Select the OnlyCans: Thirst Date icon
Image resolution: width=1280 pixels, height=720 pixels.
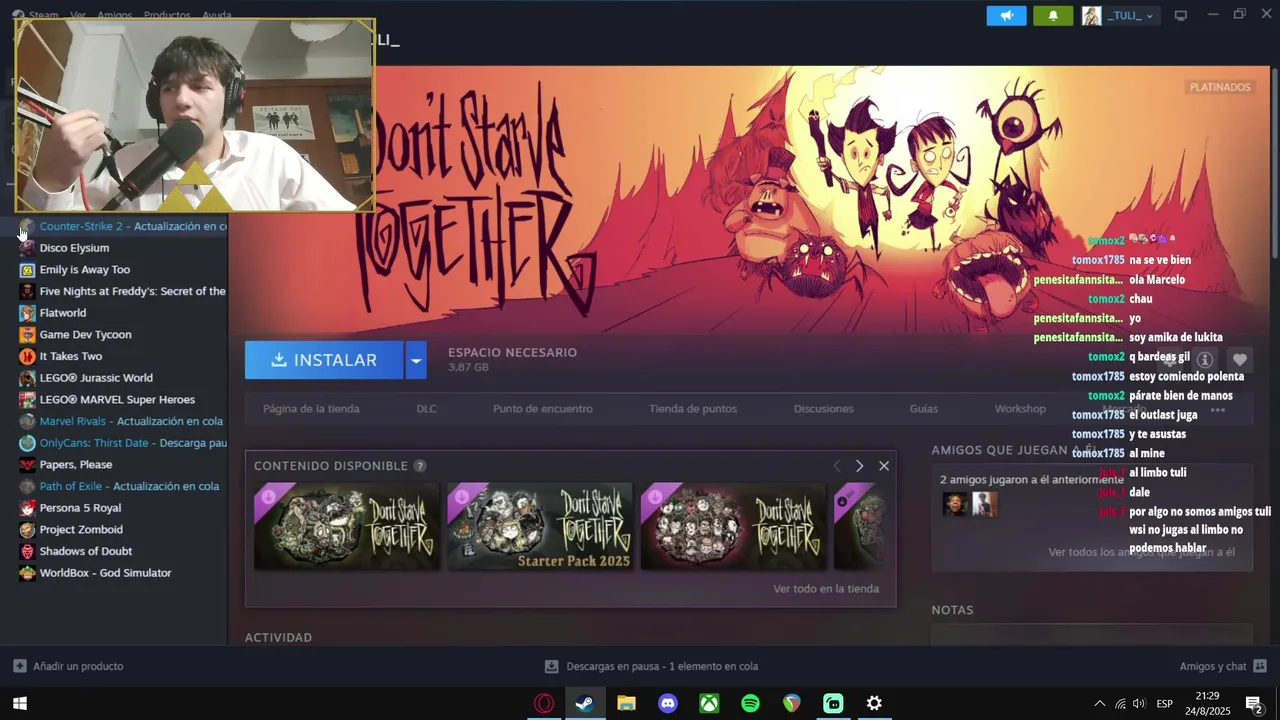[27, 443]
